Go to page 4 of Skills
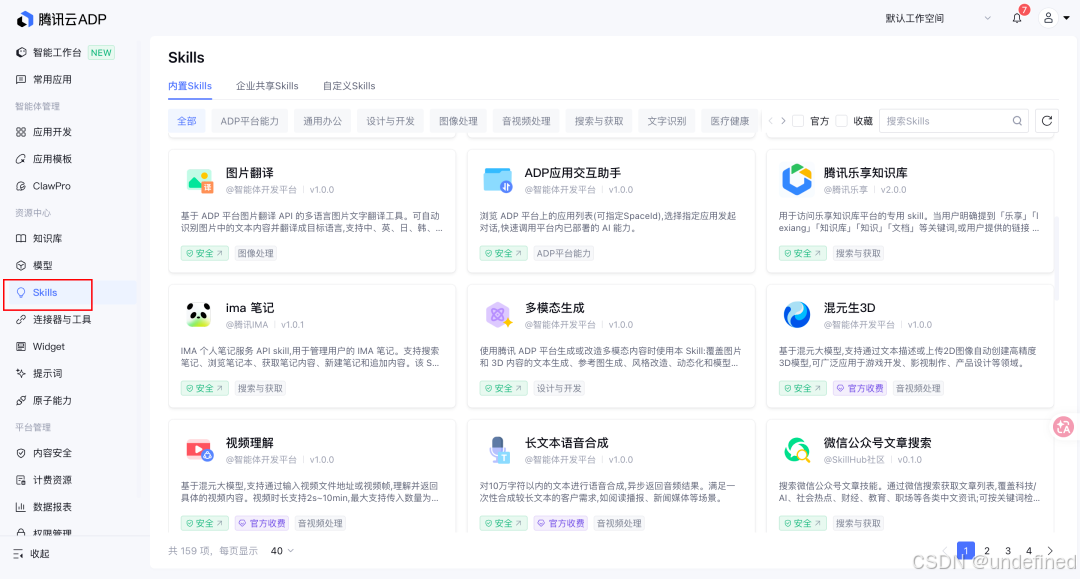This screenshot has width=1080, height=579. click(1029, 550)
